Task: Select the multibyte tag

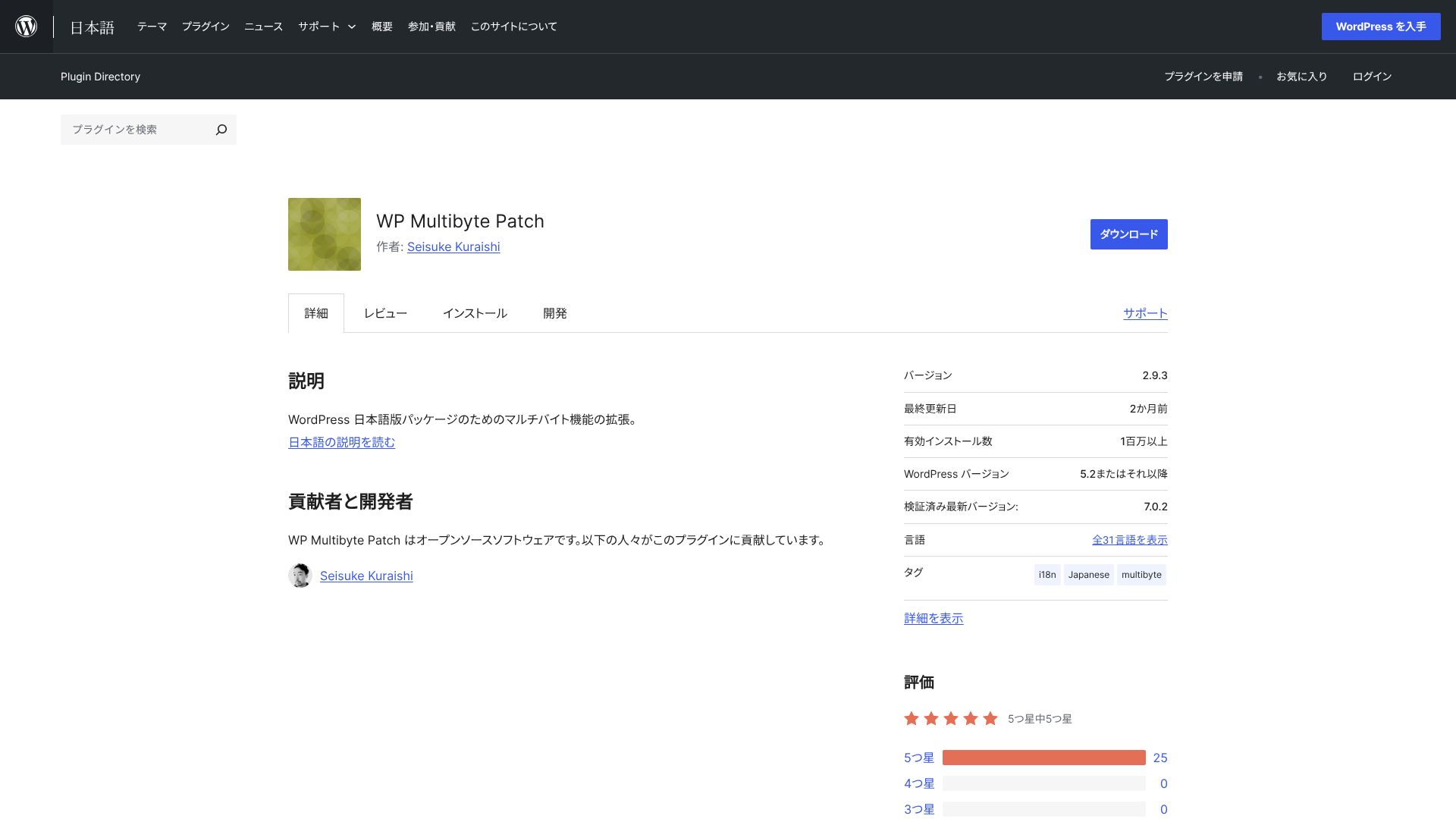Action: (x=1141, y=575)
